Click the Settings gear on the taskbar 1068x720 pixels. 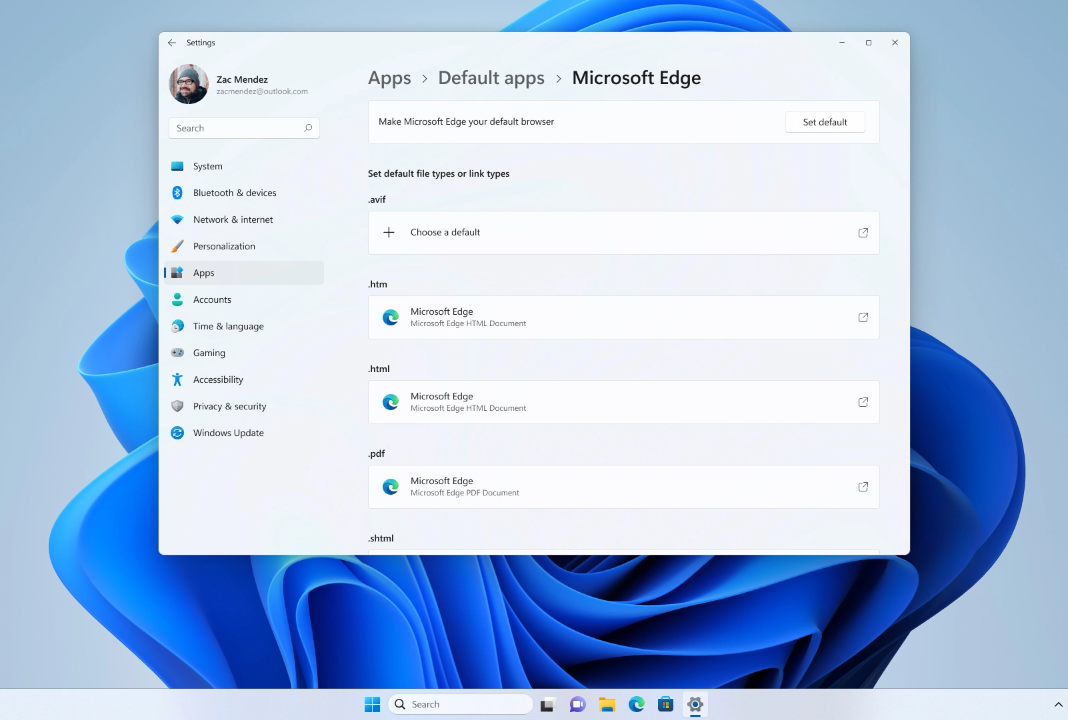695,704
